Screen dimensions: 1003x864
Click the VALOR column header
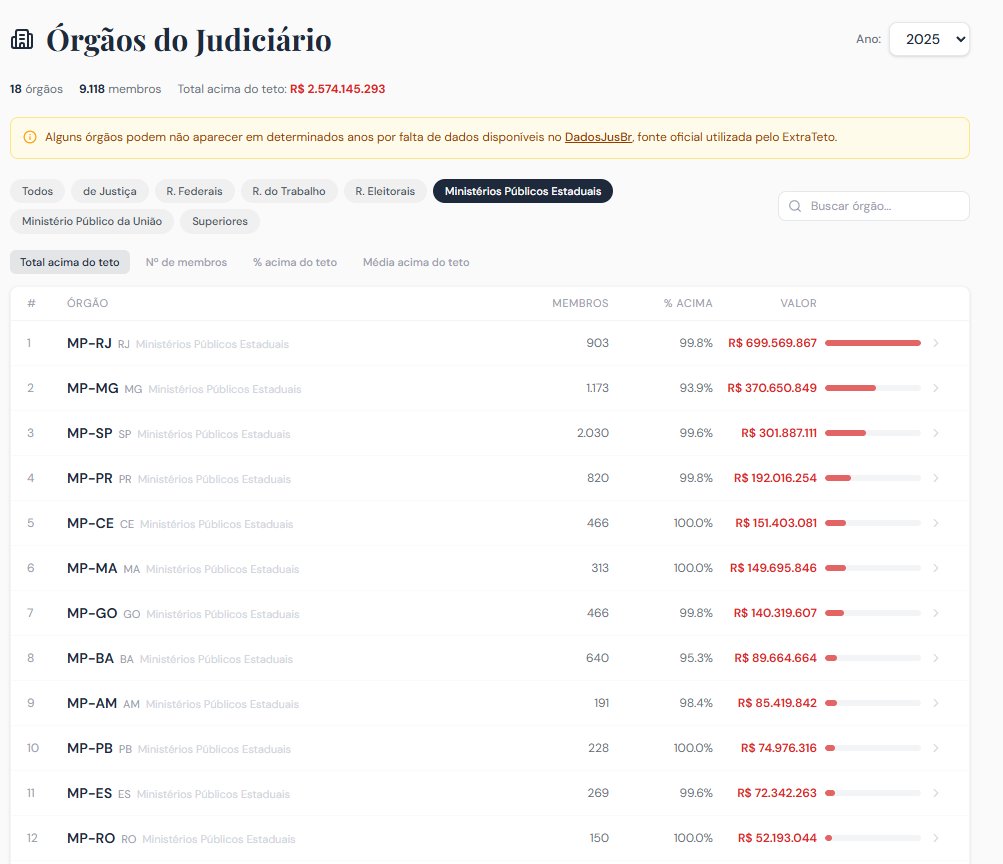(x=798, y=303)
